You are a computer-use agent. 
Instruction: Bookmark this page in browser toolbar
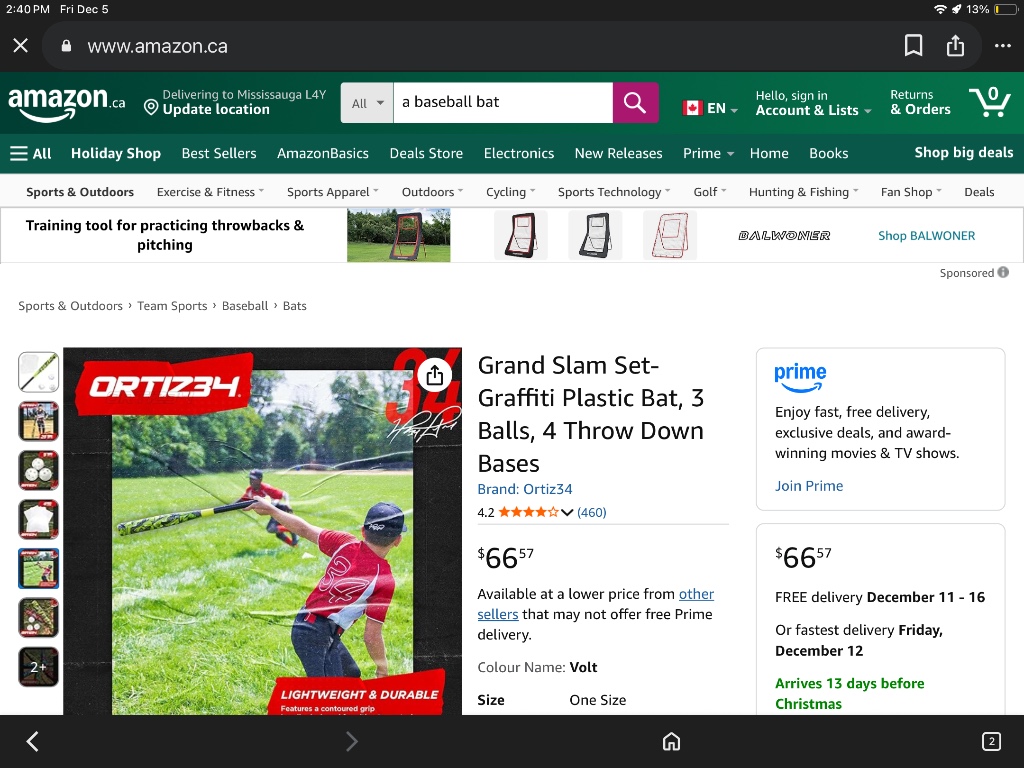pos(913,46)
